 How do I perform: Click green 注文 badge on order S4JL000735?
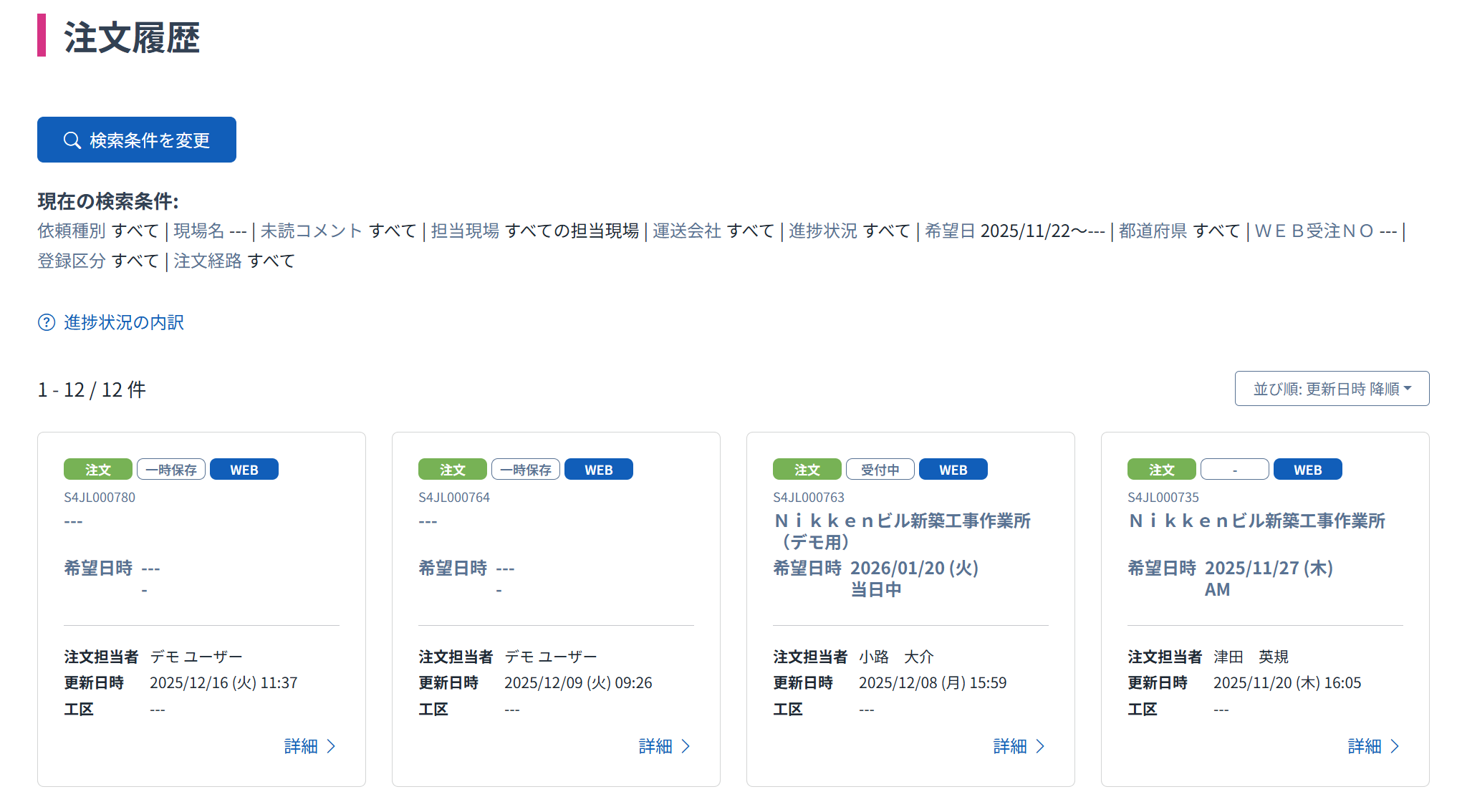pos(1161,470)
